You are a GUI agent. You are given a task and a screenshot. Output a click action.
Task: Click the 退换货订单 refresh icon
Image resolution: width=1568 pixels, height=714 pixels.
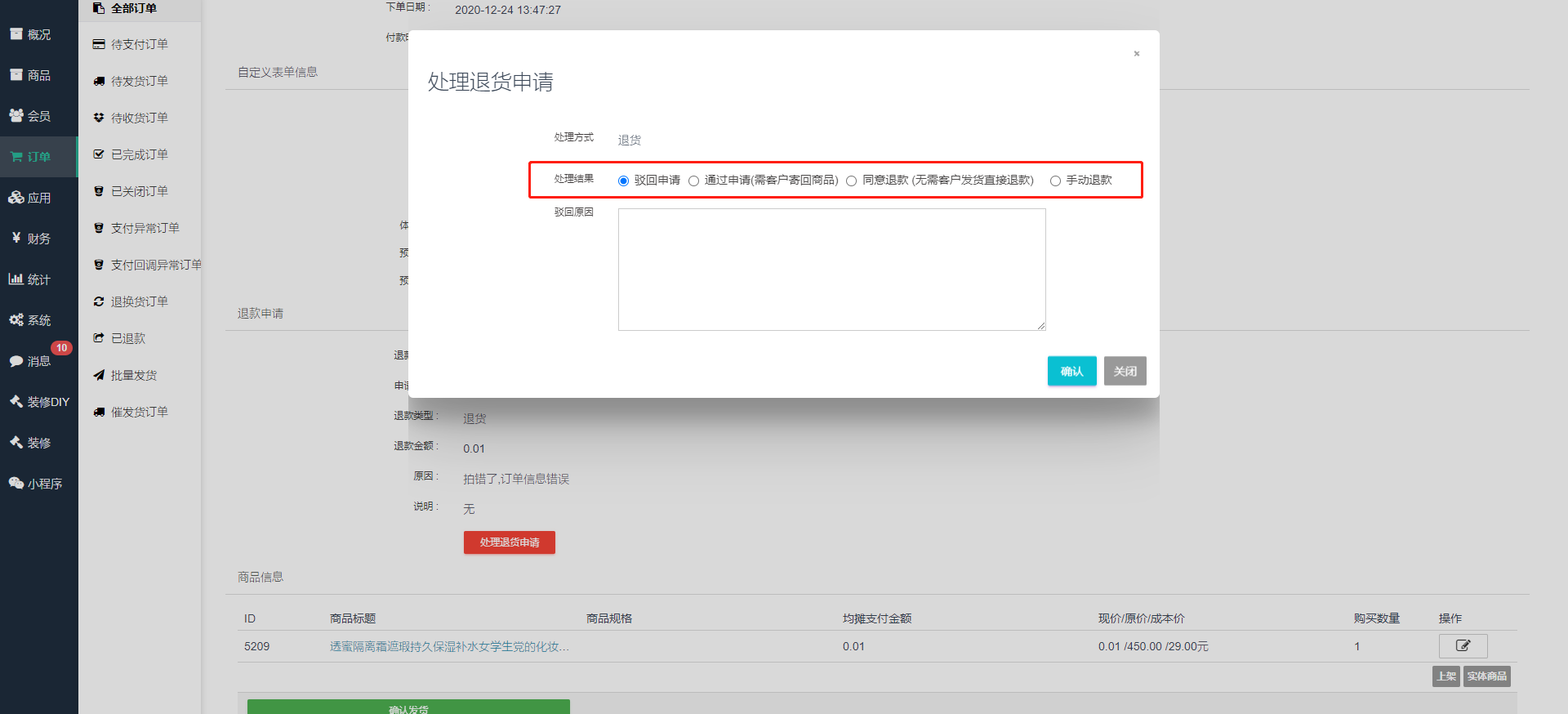[99, 301]
